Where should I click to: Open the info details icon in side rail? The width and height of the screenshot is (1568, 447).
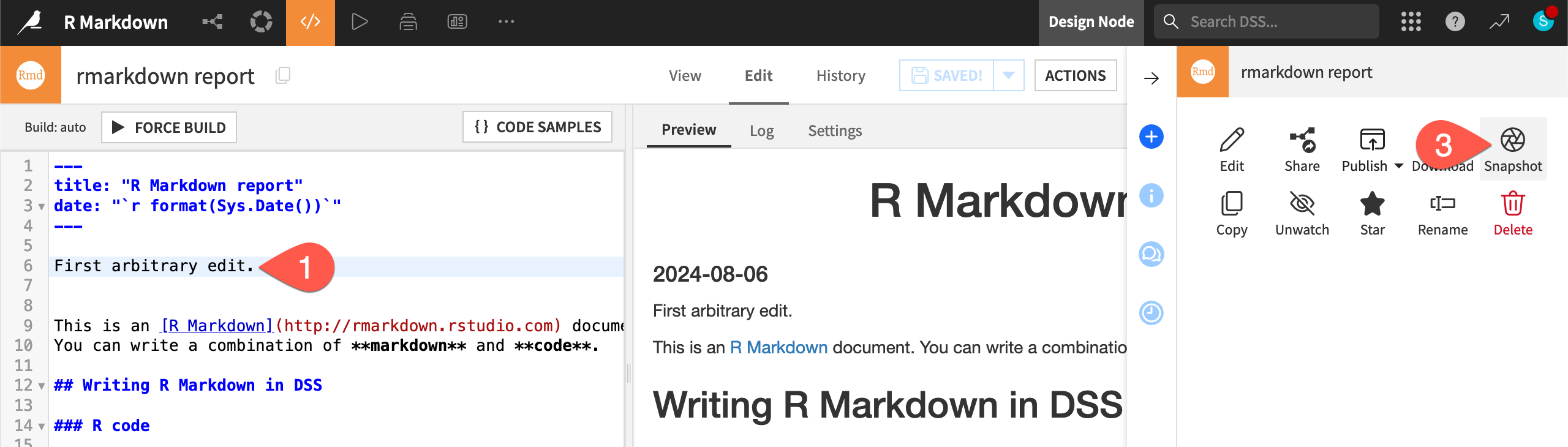[1151, 195]
